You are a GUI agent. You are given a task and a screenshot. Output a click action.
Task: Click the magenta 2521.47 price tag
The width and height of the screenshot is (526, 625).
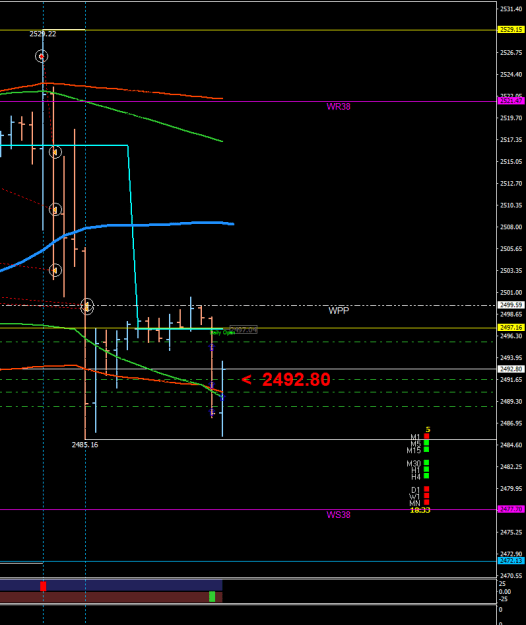[x=511, y=101]
